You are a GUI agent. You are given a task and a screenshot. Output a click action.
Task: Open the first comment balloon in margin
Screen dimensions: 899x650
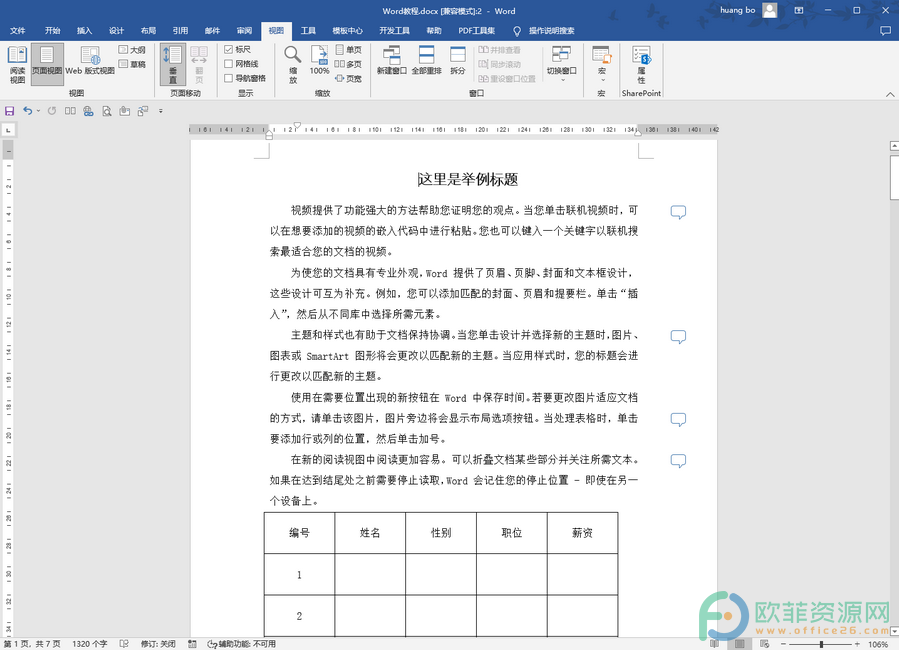point(678,212)
